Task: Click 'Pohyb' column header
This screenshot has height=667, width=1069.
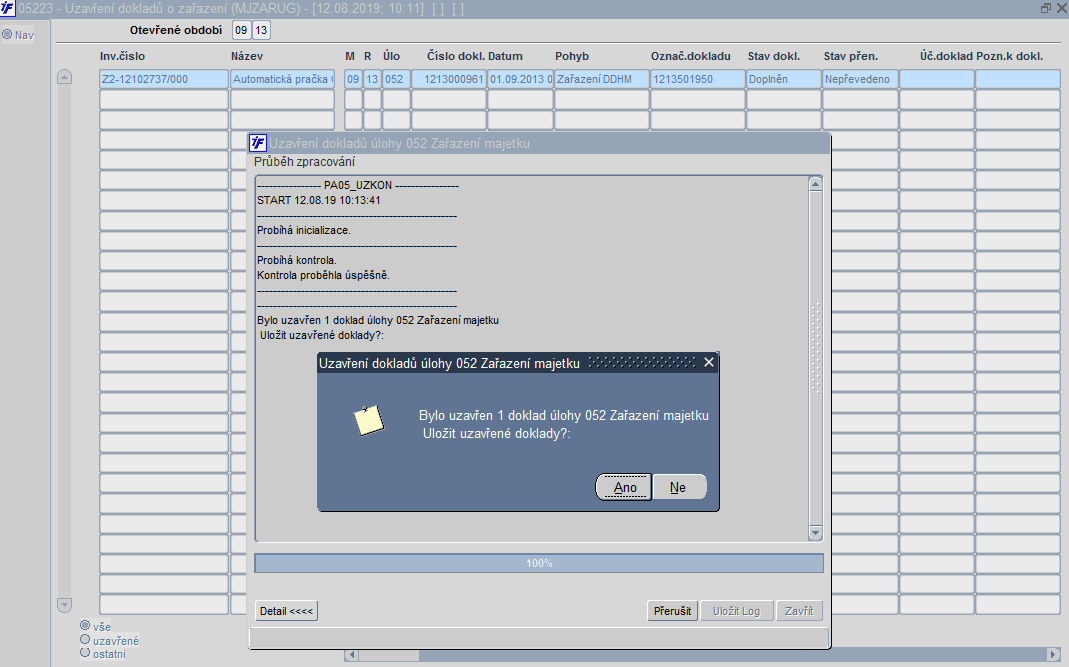Action: tap(572, 56)
